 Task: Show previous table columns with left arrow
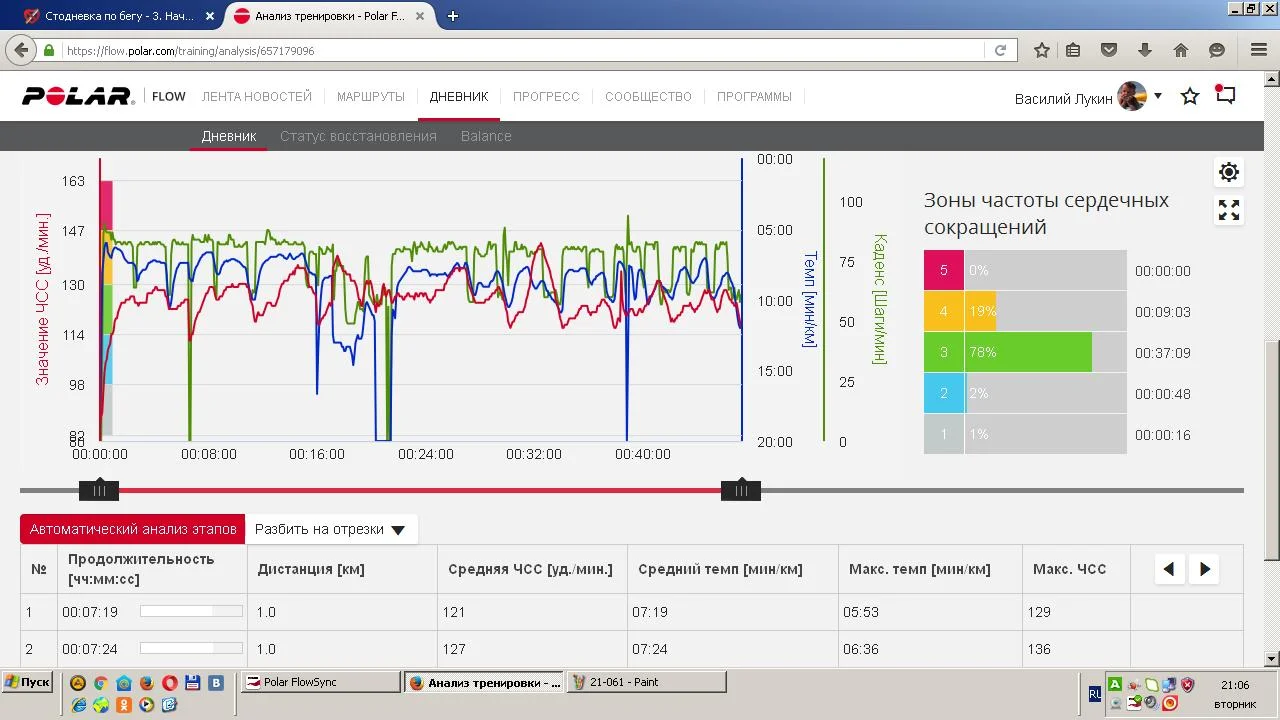1168,569
